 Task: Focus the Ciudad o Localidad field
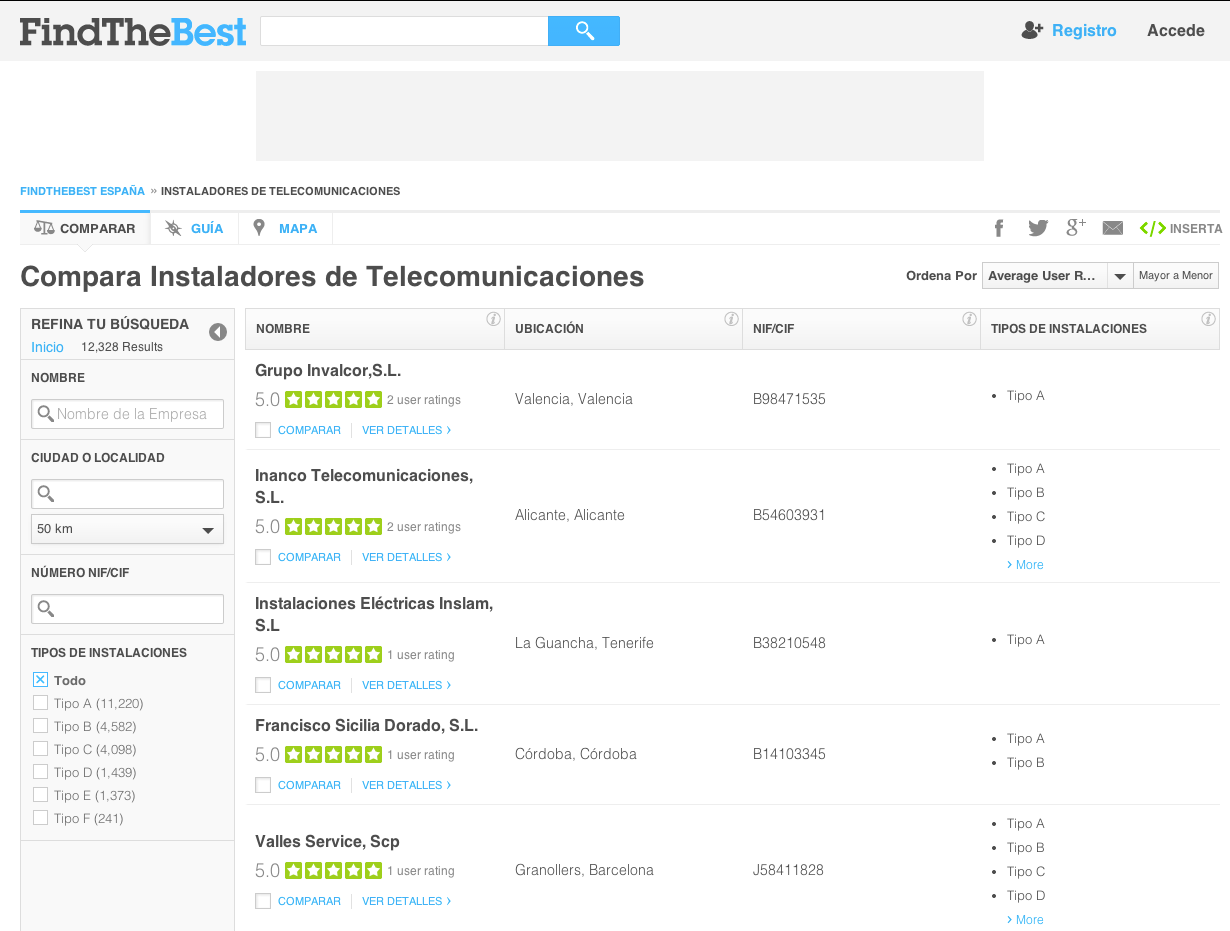pos(127,494)
